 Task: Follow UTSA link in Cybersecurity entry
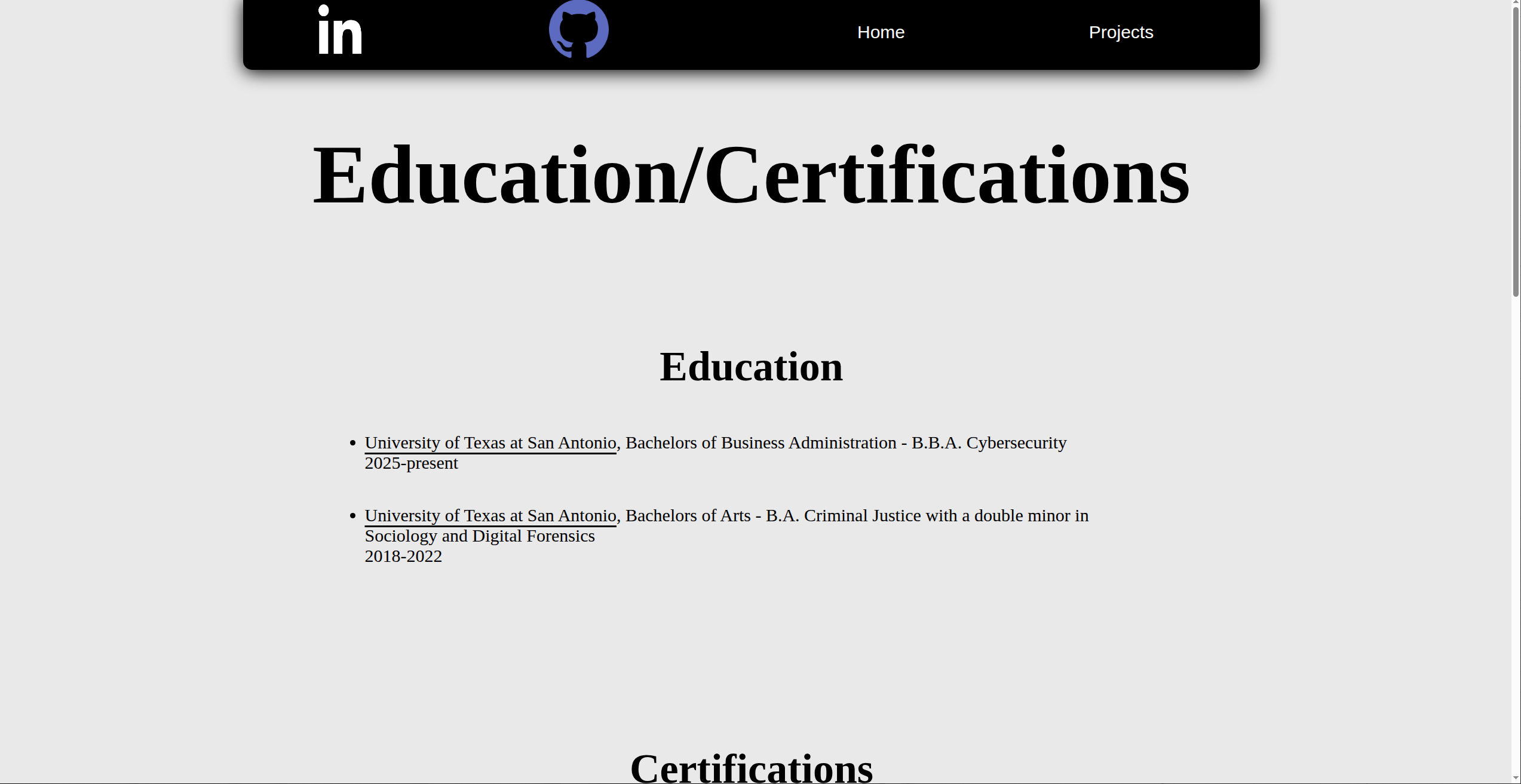click(490, 443)
